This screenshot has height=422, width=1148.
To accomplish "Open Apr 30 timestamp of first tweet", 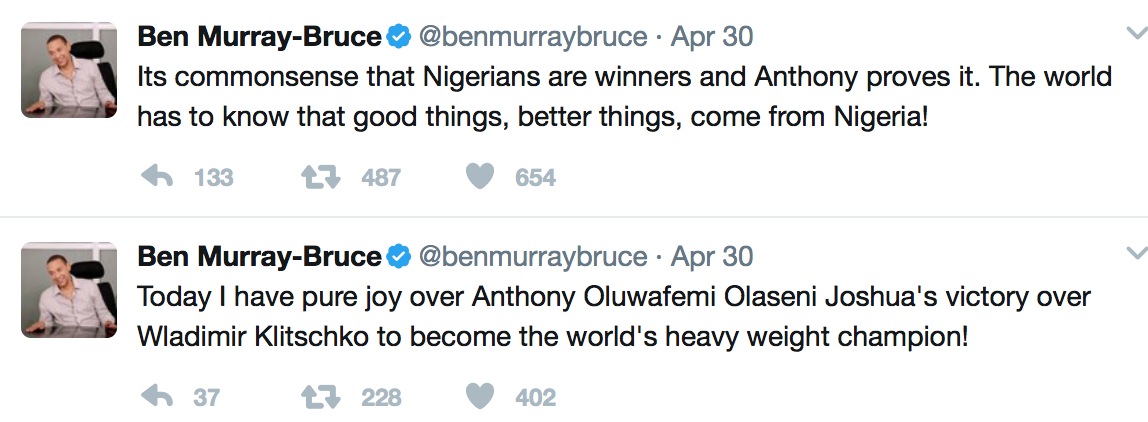I will click(712, 38).
